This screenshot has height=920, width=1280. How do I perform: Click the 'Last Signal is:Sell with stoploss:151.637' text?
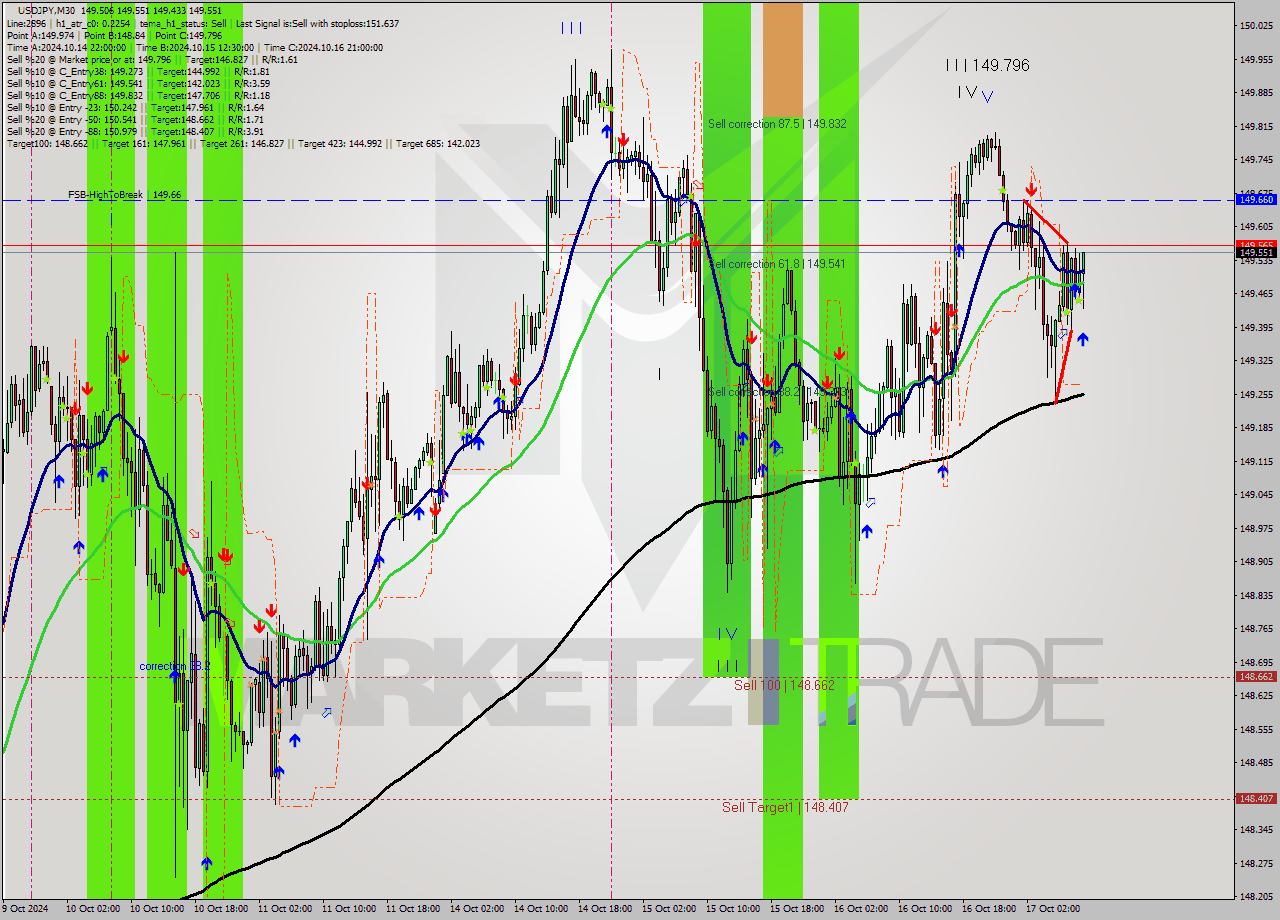click(317, 24)
